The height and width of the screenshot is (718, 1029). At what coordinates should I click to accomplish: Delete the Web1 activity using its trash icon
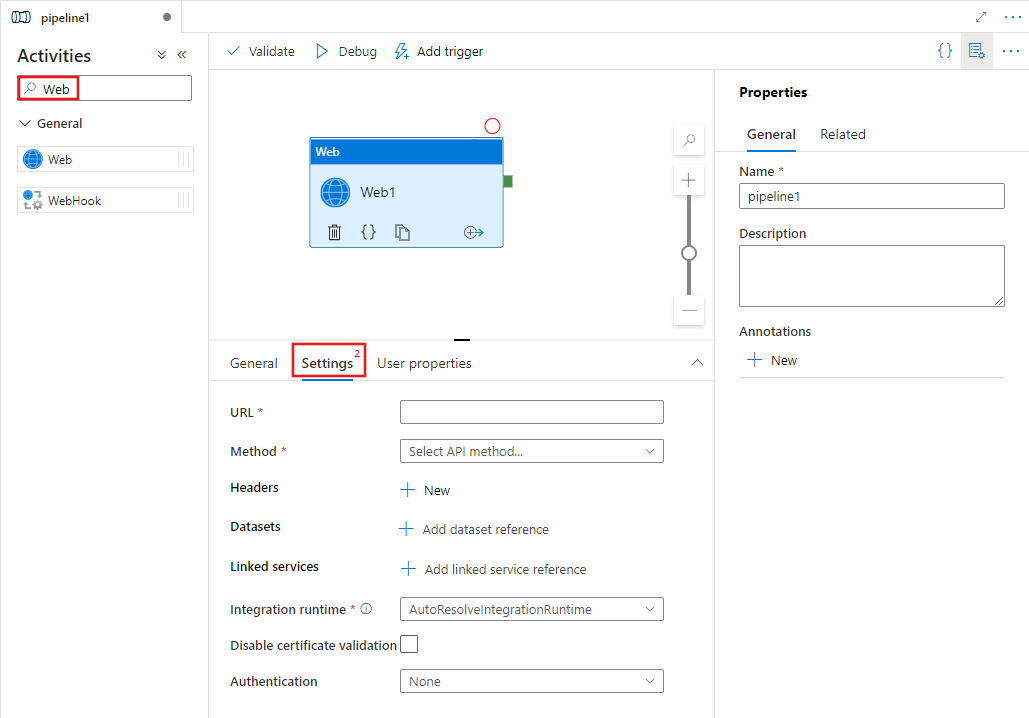pyautogui.click(x=334, y=231)
